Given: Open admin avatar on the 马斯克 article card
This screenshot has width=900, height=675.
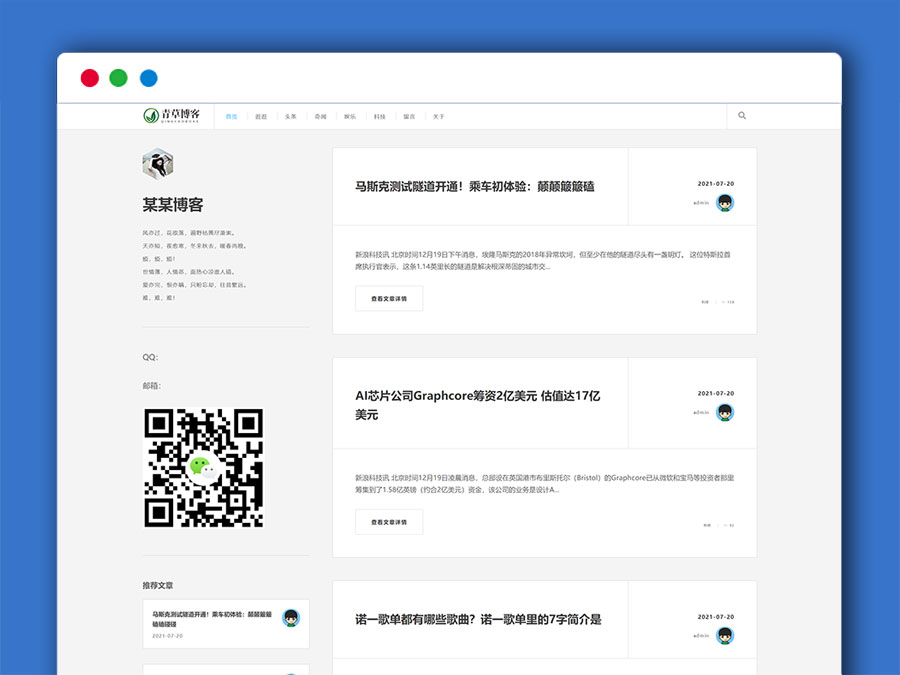Looking at the screenshot, I should pyautogui.click(x=725, y=202).
